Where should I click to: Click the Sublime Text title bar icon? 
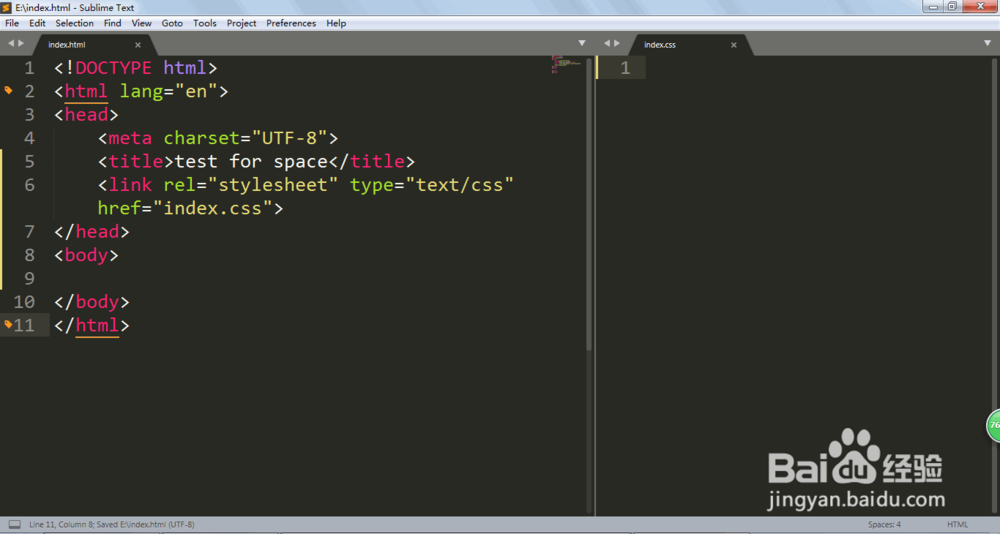[x=7, y=7]
